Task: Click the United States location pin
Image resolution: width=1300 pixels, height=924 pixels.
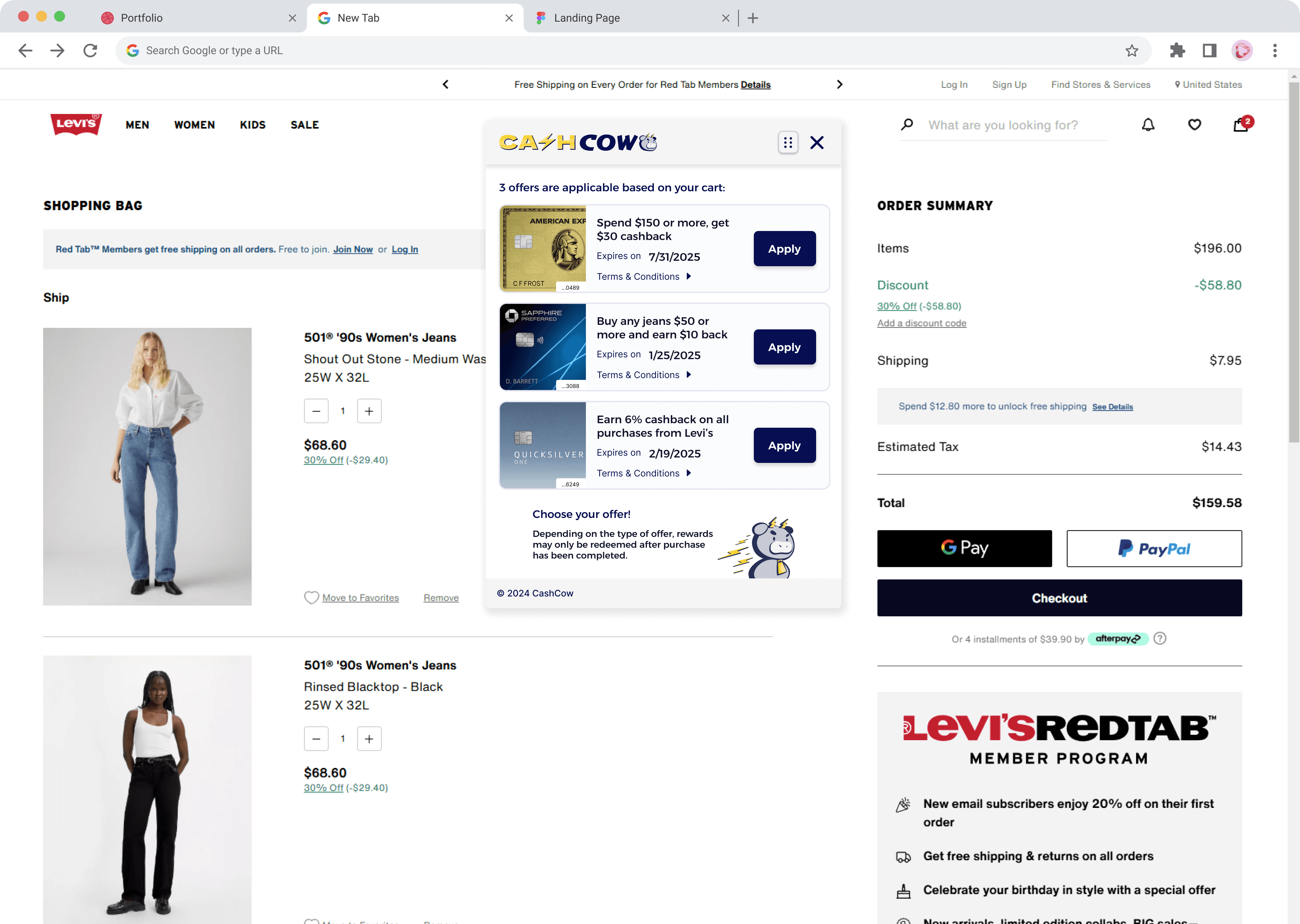Action: [x=1178, y=84]
